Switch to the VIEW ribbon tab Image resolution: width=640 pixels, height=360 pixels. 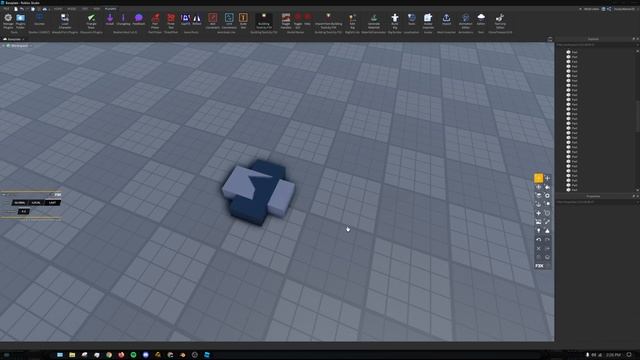pos(97,9)
